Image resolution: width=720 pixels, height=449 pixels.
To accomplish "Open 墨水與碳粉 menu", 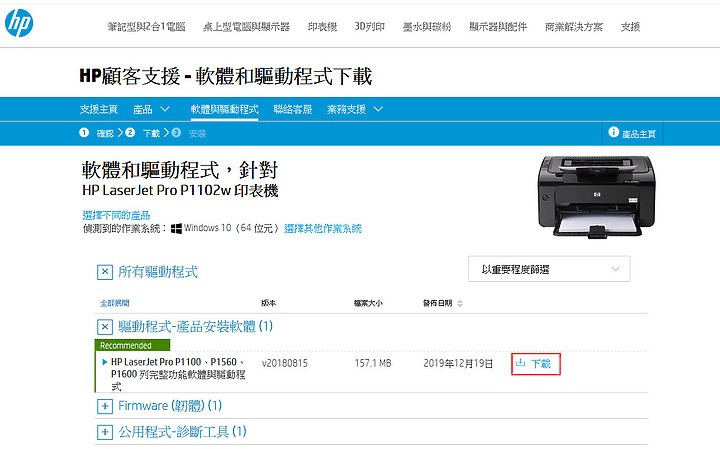I will [427, 27].
